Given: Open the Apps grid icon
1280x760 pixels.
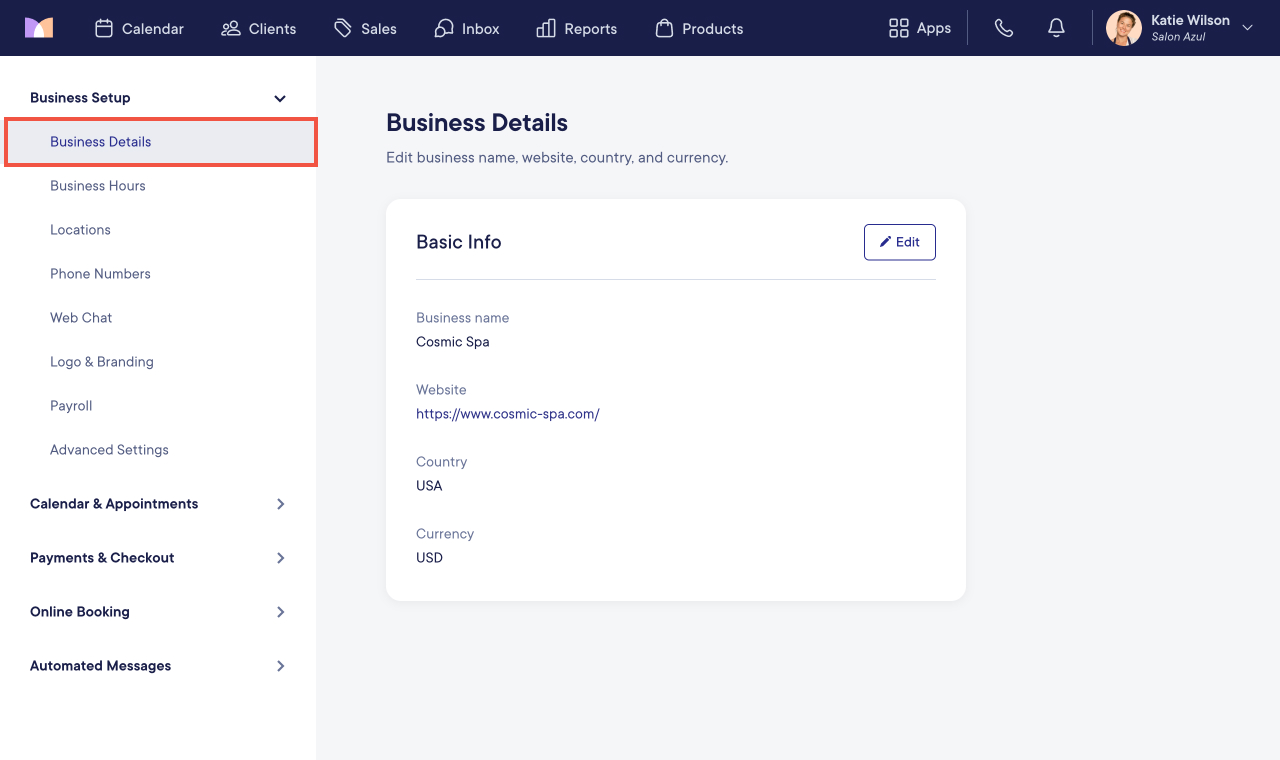Looking at the screenshot, I should pyautogui.click(x=898, y=28).
